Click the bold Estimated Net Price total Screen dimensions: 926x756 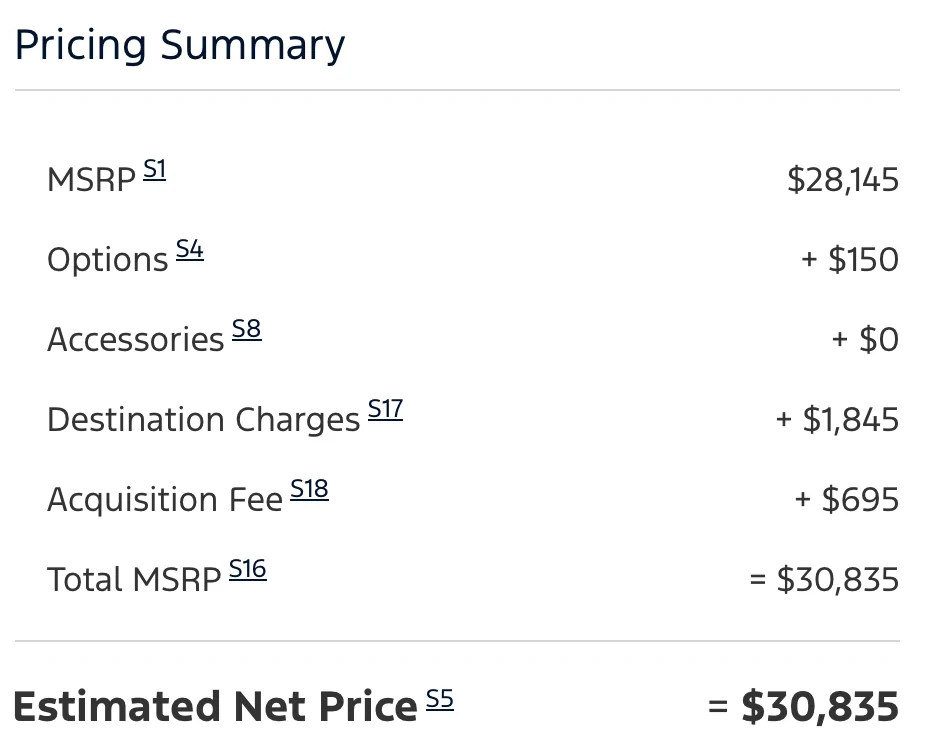pos(803,706)
